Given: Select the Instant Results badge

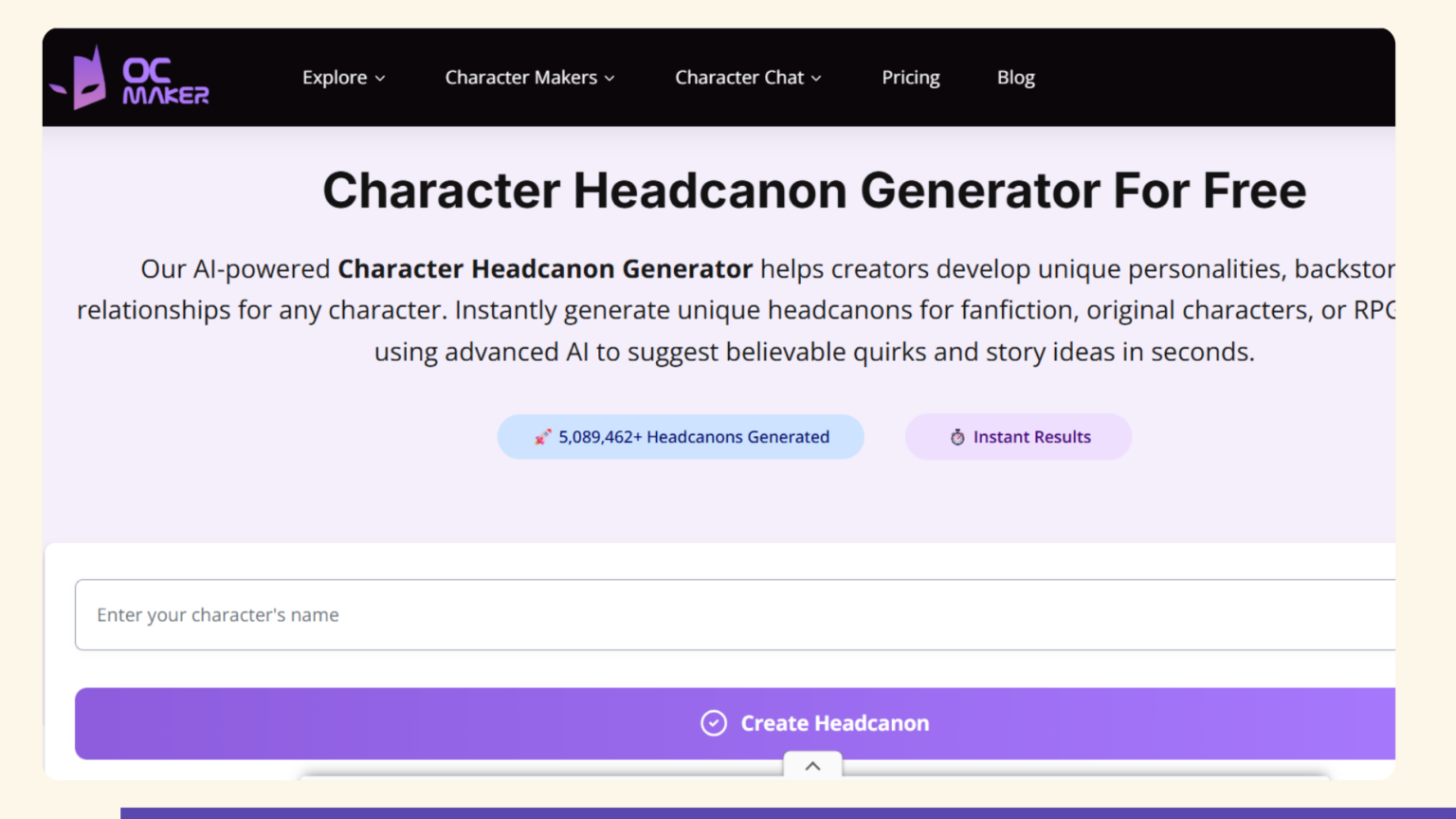Looking at the screenshot, I should pyautogui.click(x=1018, y=437).
